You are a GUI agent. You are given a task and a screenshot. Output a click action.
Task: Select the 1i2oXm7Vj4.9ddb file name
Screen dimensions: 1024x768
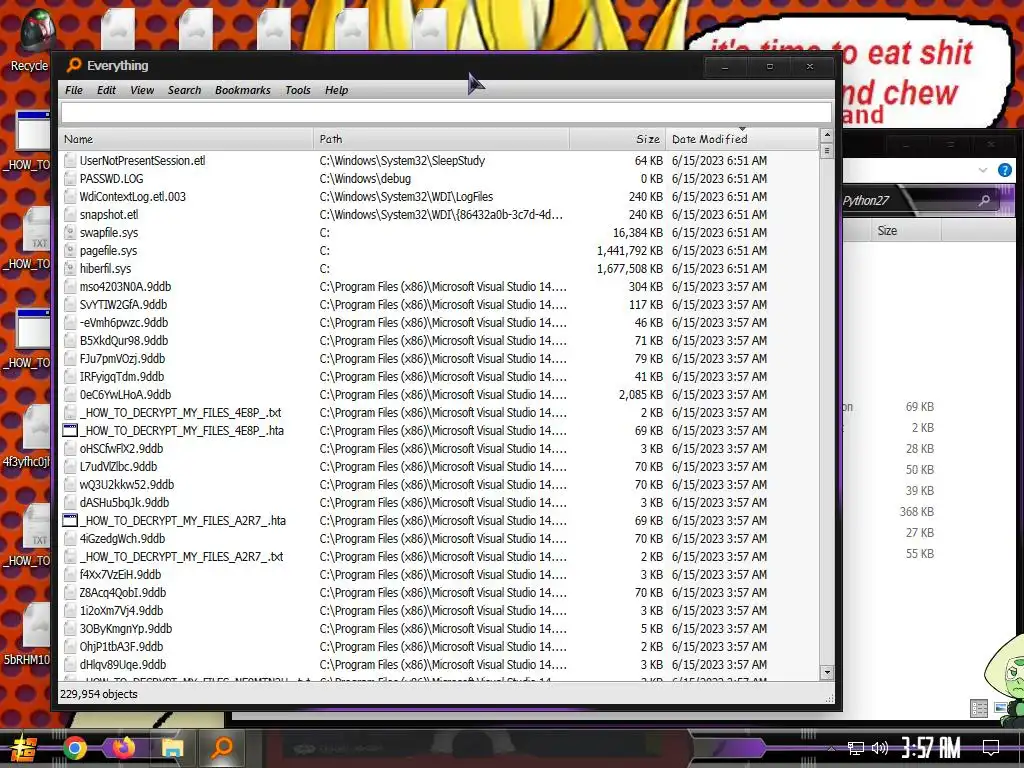click(x=121, y=611)
